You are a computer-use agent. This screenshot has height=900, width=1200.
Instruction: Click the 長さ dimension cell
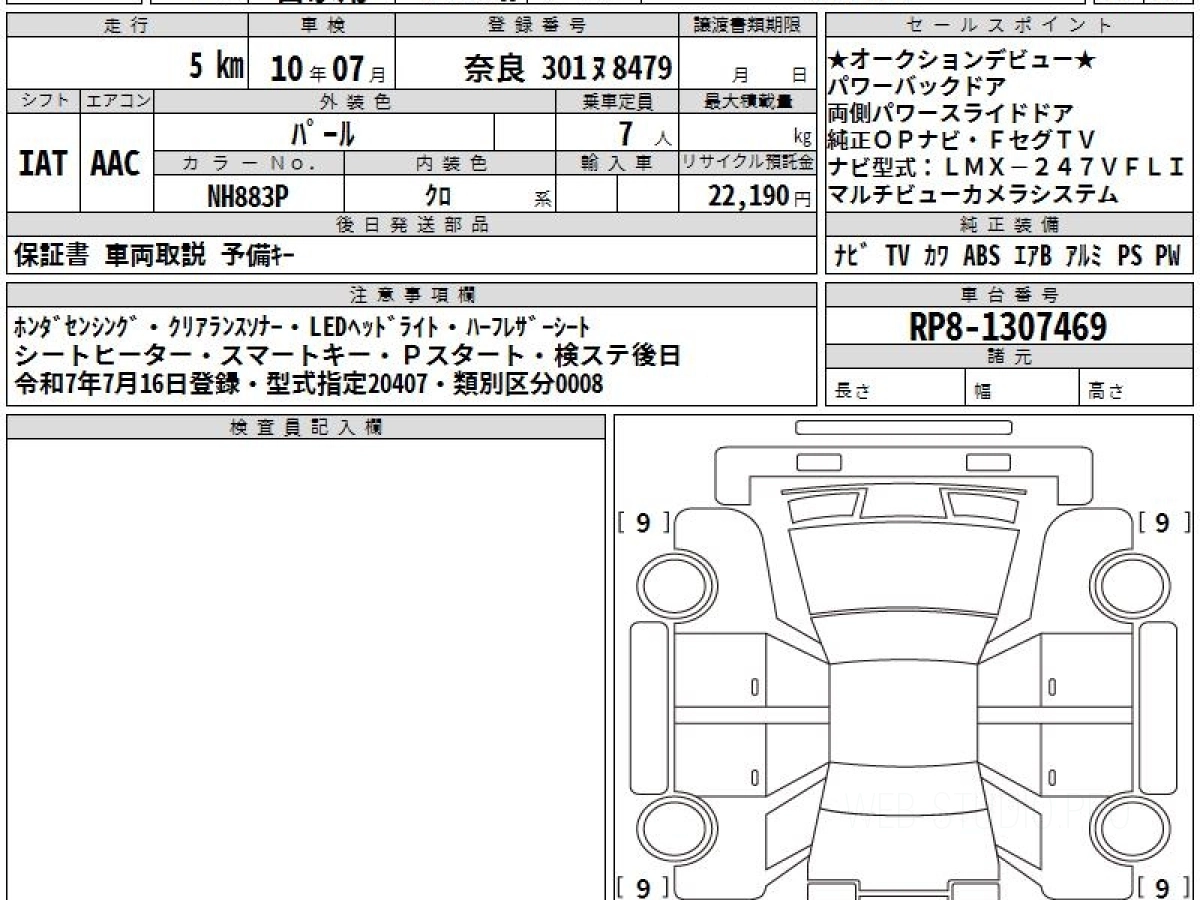point(895,388)
